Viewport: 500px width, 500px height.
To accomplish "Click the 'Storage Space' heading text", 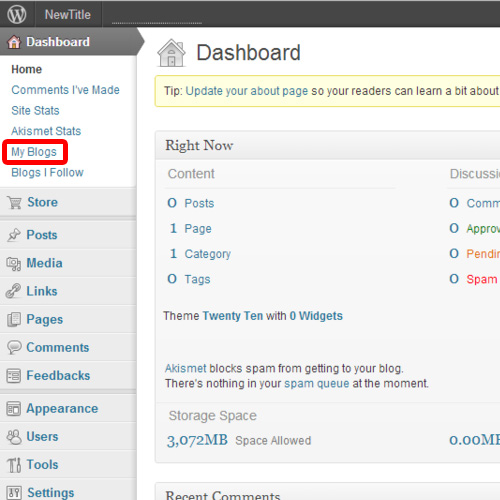I will click(213, 416).
